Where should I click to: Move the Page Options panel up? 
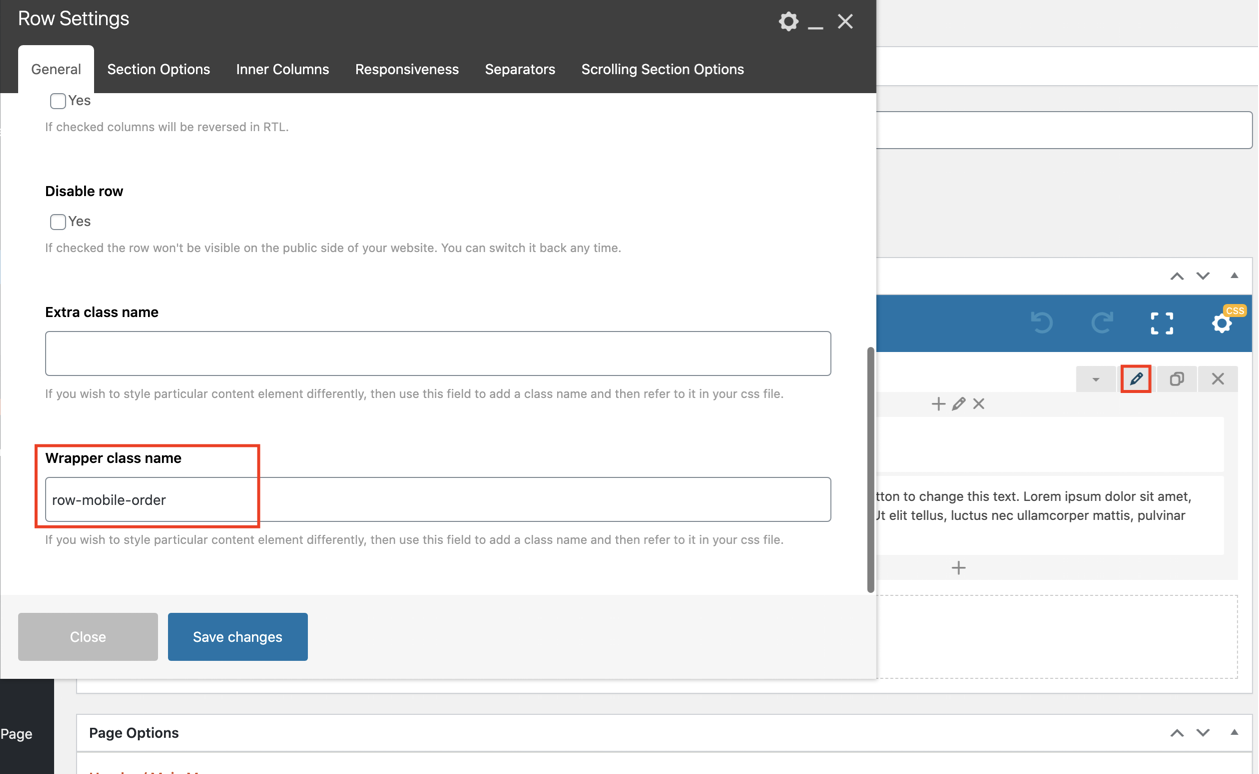pyautogui.click(x=1177, y=733)
